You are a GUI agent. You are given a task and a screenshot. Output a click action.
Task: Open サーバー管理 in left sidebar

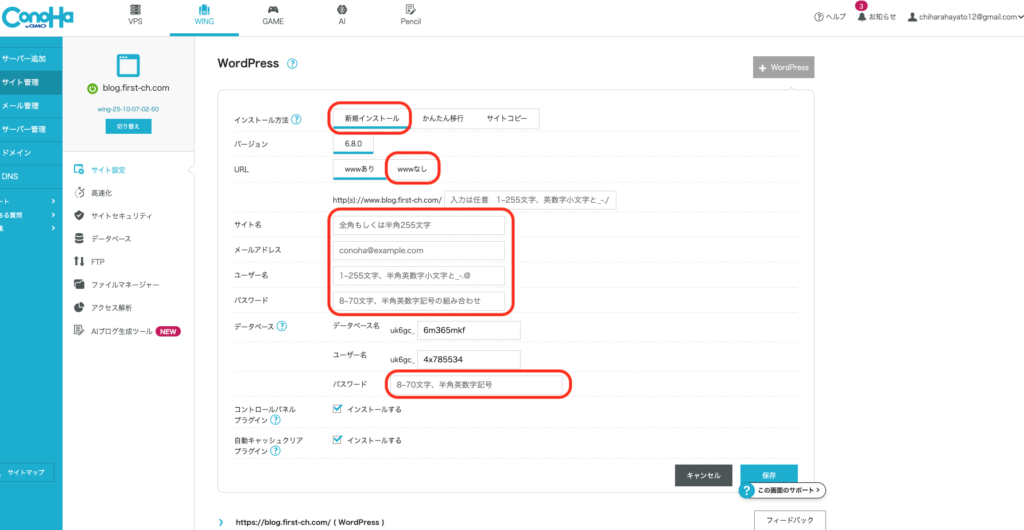[x=31, y=129]
